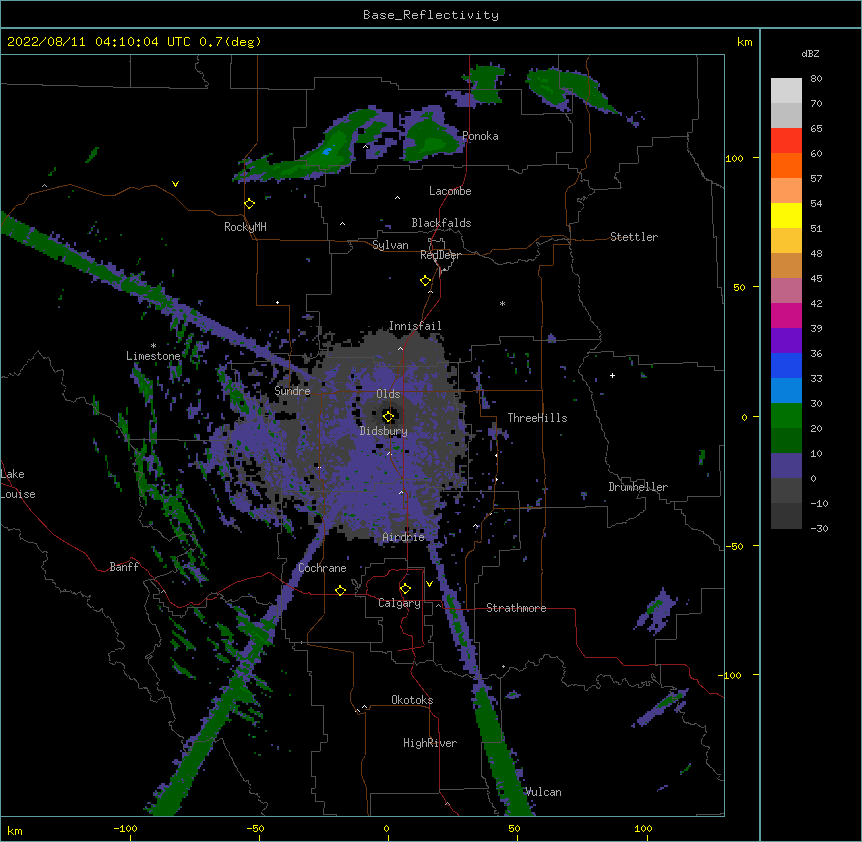Click the yellow diamond marker above Calgary label
The image size is (862, 842).
405,589
